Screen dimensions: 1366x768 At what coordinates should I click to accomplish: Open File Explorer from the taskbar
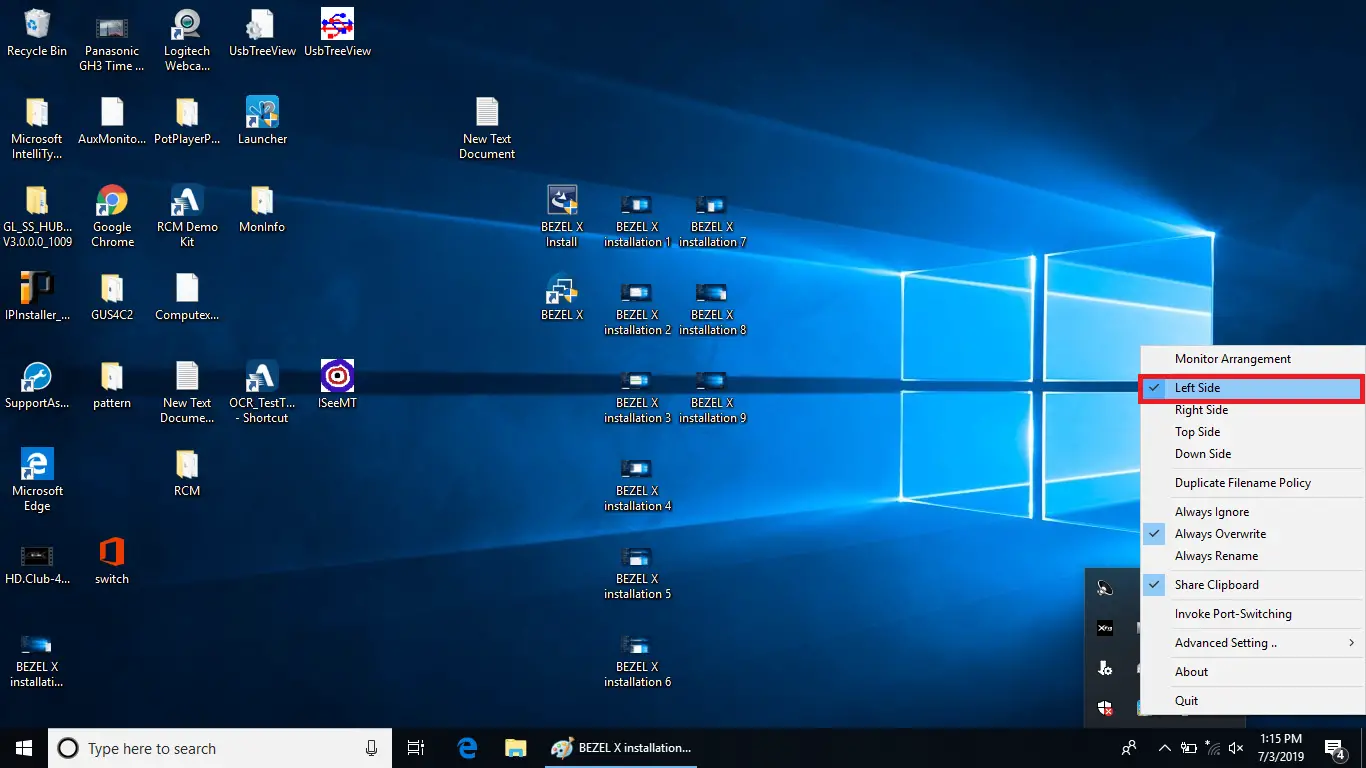pyautogui.click(x=516, y=748)
